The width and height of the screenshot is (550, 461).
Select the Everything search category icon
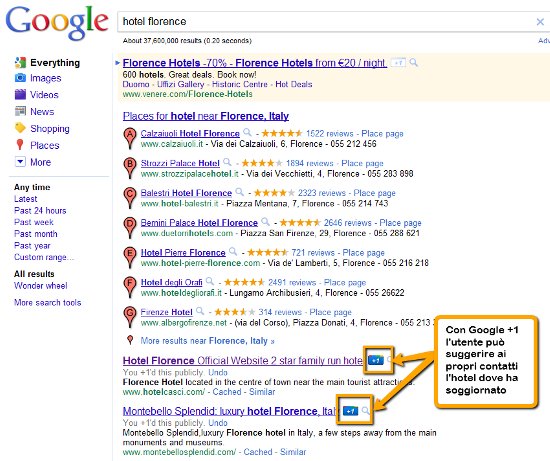(x=20, y=62)
